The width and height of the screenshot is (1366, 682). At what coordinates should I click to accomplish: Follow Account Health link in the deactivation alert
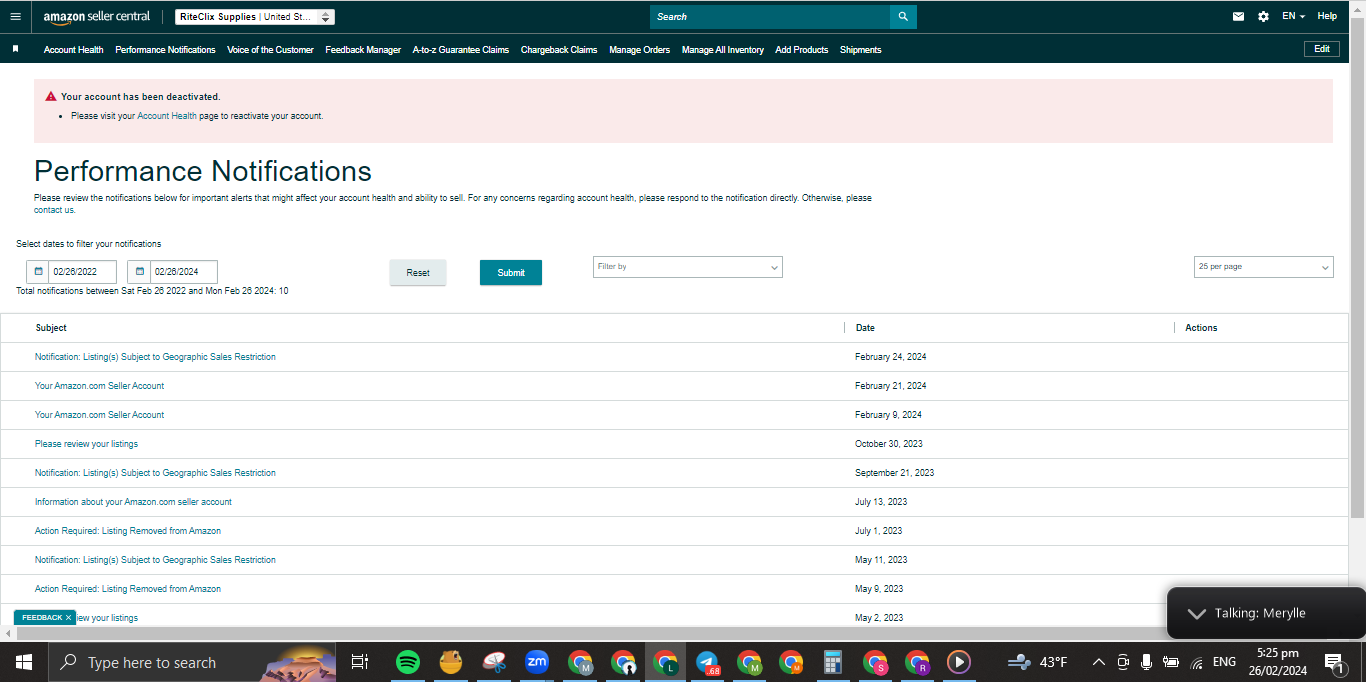(x=167, y=116)
